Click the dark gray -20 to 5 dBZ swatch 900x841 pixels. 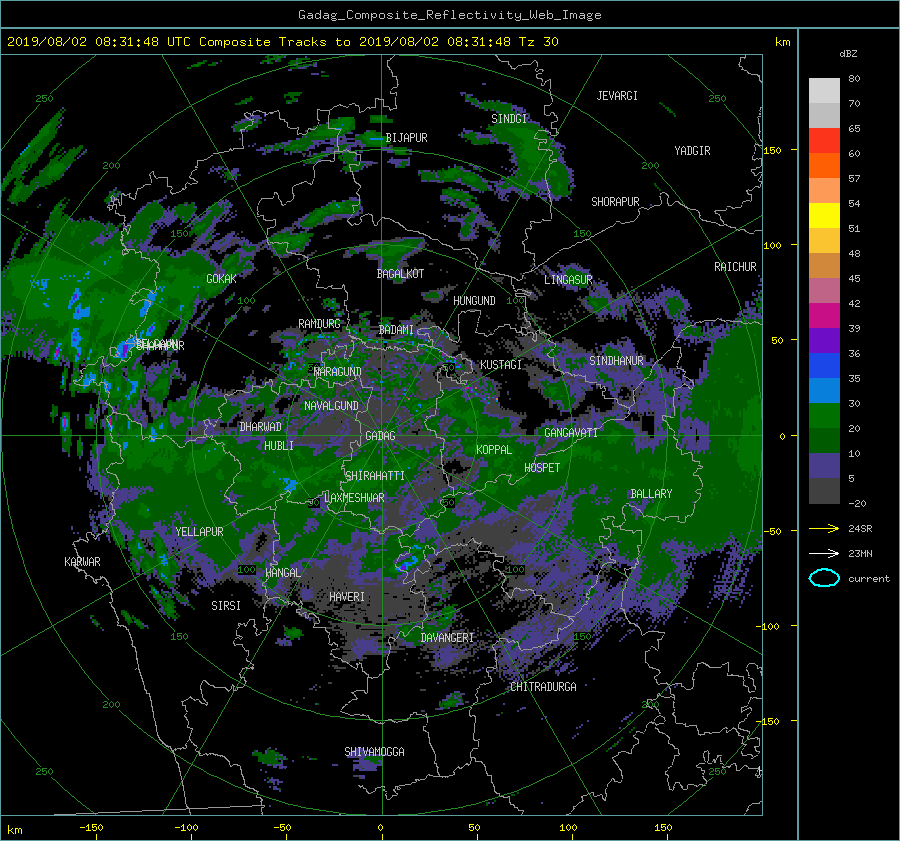coord(824,491)
